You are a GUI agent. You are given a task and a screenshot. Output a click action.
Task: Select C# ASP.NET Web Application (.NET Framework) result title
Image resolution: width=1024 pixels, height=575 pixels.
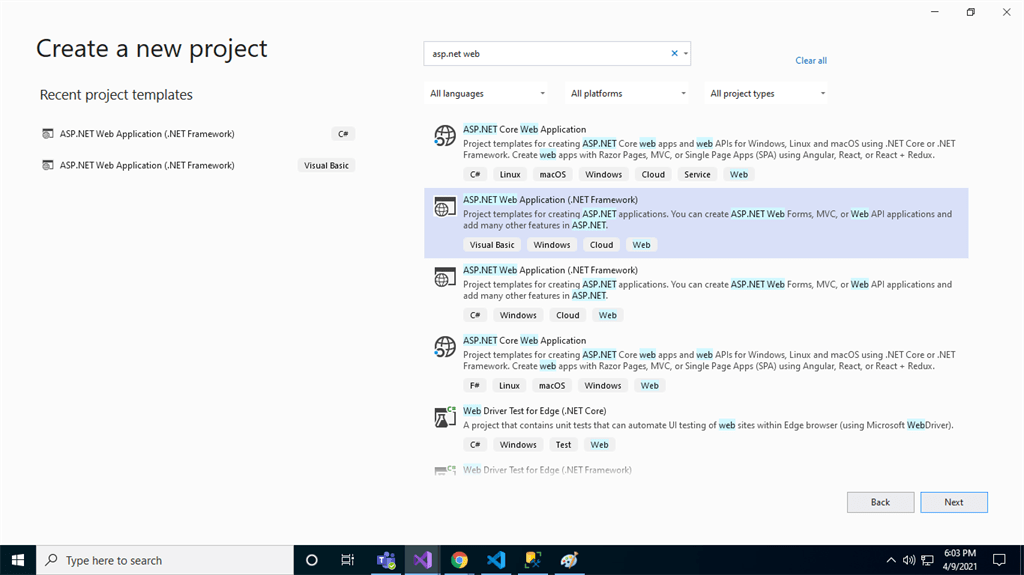tap(551, 270)
